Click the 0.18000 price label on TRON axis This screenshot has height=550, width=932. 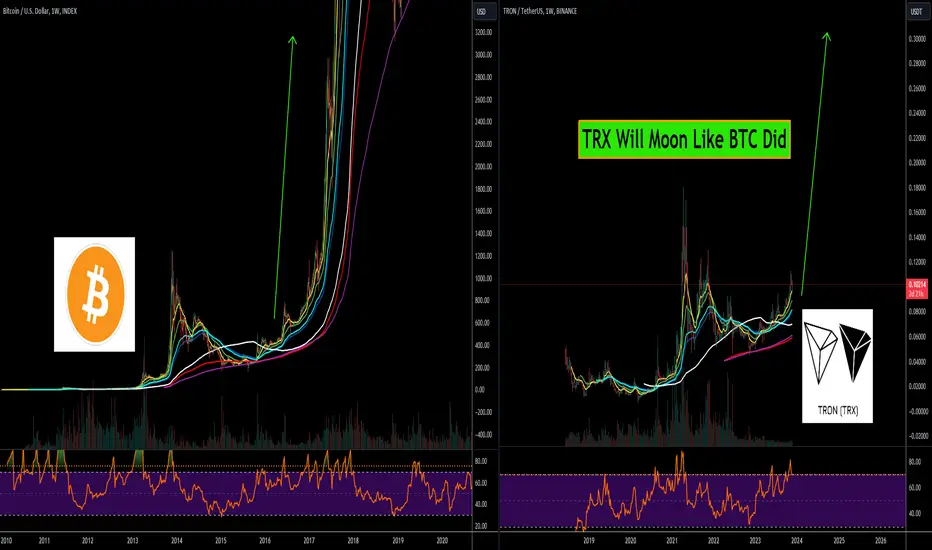pos(918,188)
